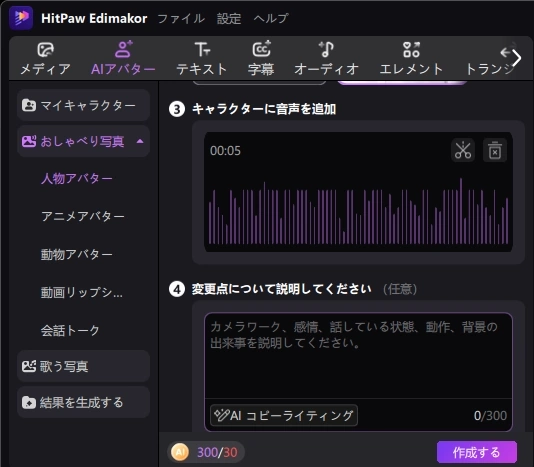
Task: Click the 変更点について説明してください heading
Action: tap(282, 289)
